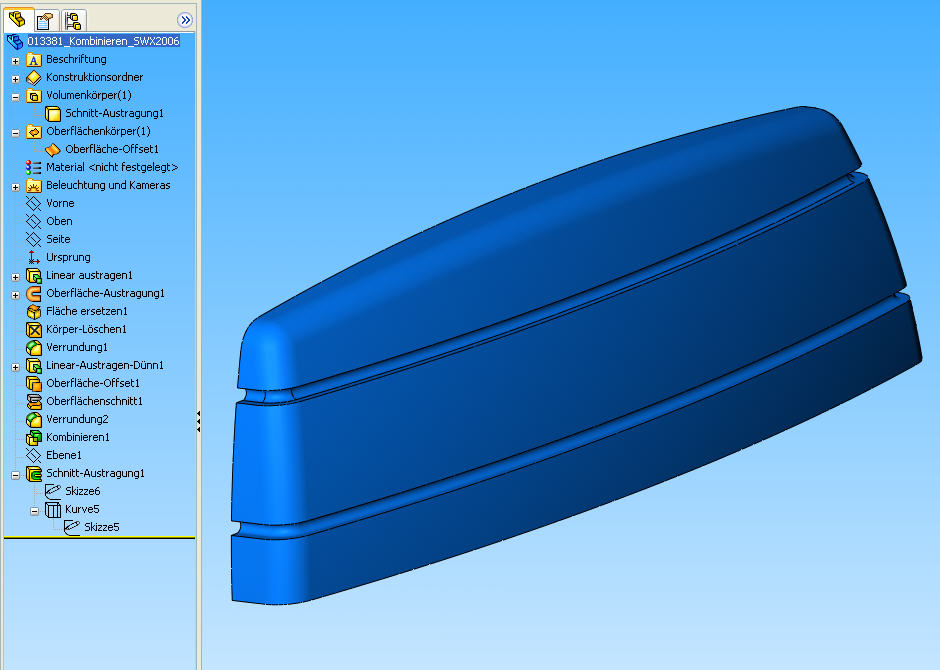The image size is (940, 670).
Task: Click the Kurve5 curve icon
Action: [53, 509]
